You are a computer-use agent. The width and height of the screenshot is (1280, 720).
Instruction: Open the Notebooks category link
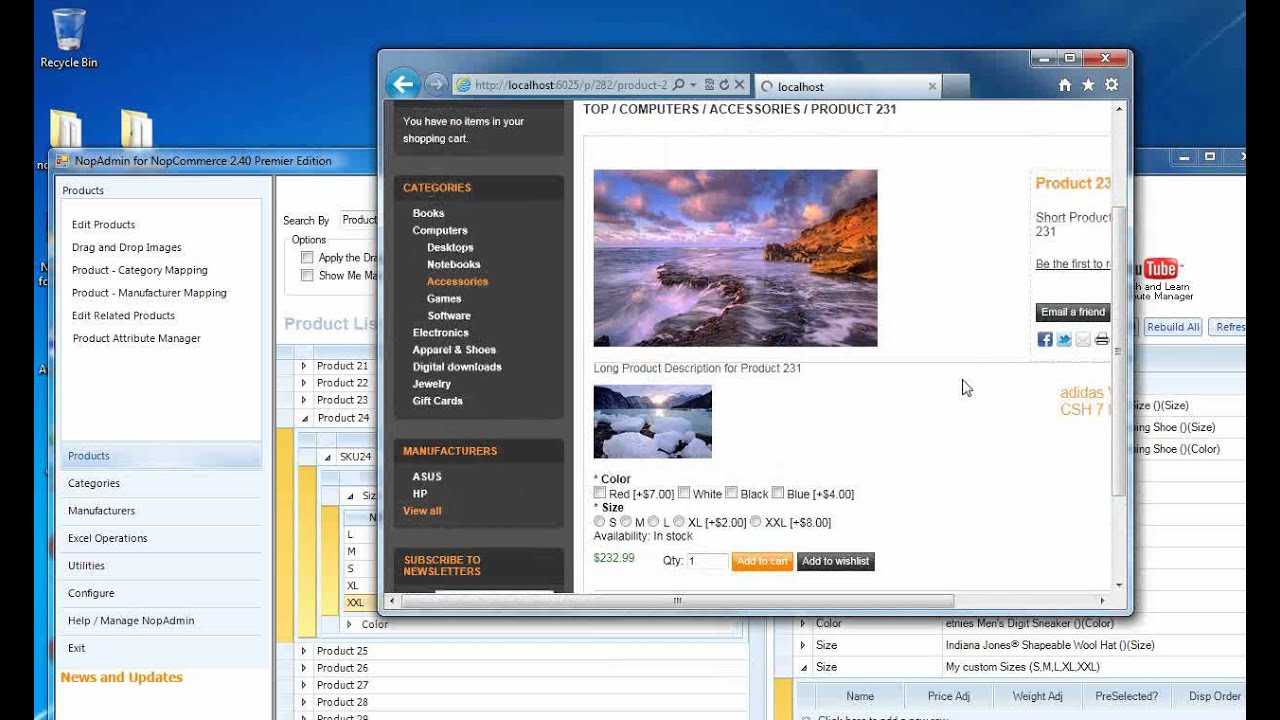454,264
